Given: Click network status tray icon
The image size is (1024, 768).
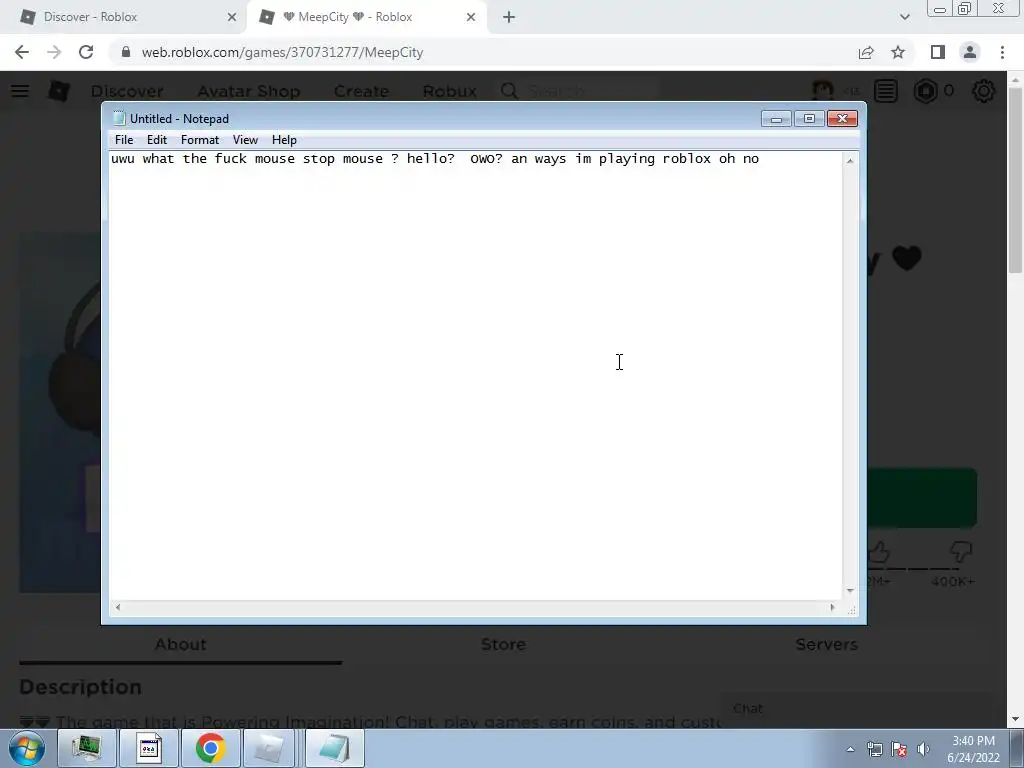Looking at the screenshot, I should (874, 749).
